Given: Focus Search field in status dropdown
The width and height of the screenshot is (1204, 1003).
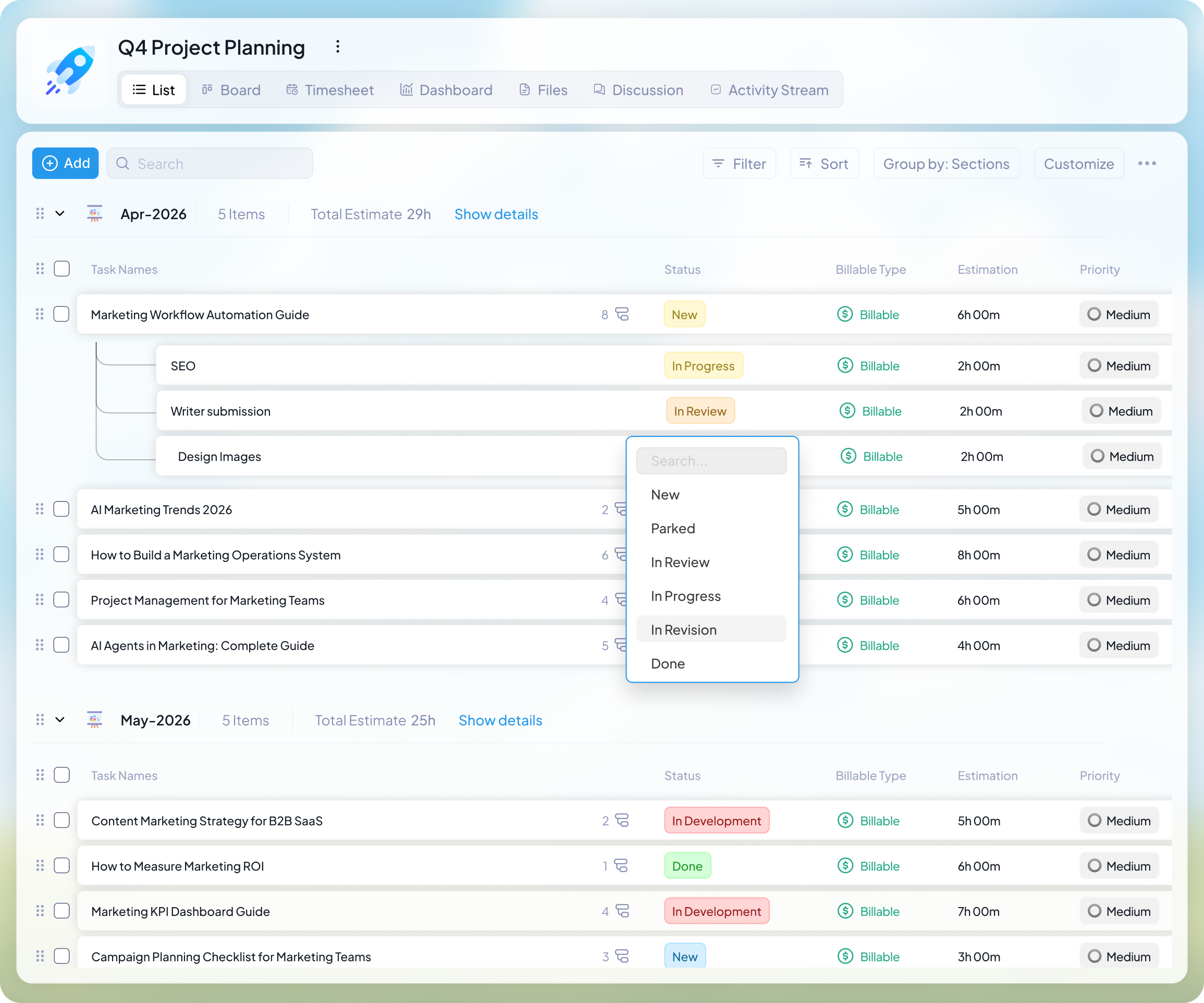Looking at the screenshot, I should pos(711,460).
